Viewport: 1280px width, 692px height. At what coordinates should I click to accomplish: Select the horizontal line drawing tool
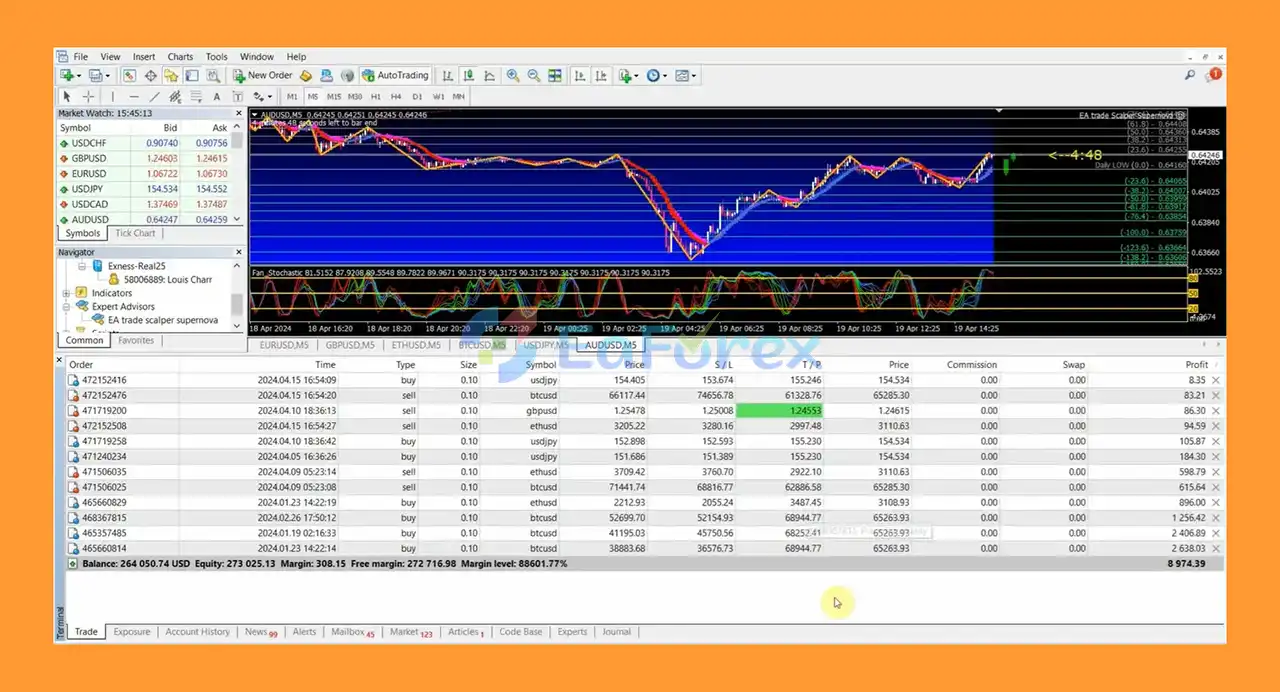(x=133, y=97)
